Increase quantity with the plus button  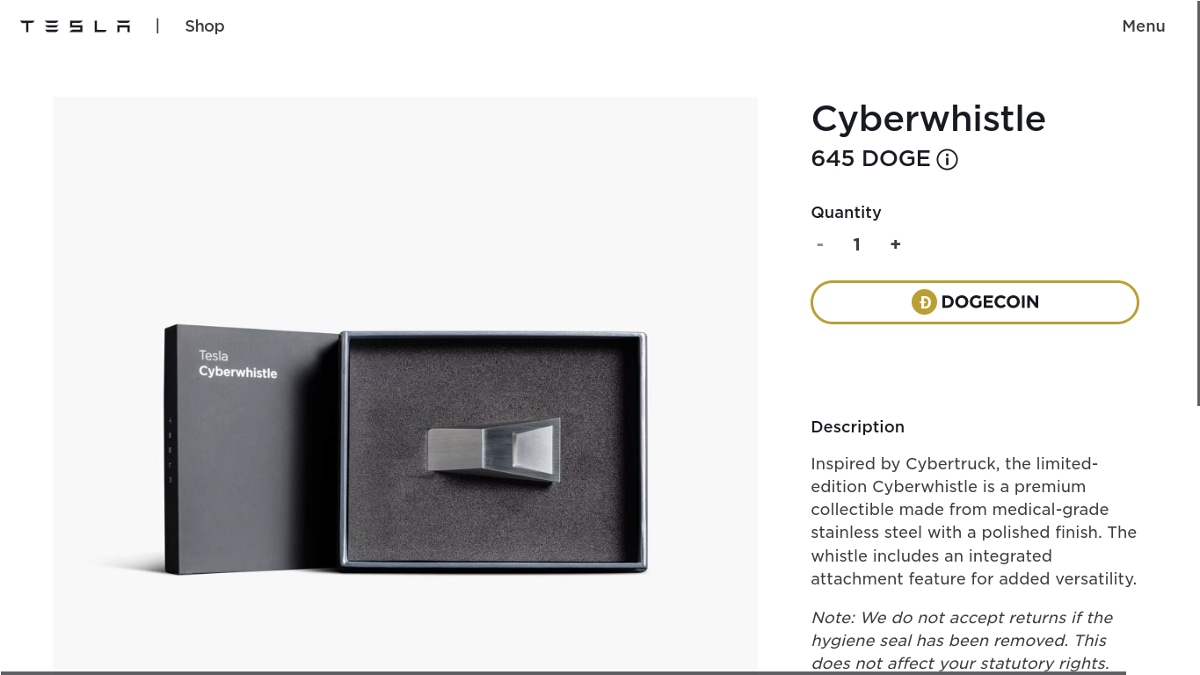pos(895,244)
